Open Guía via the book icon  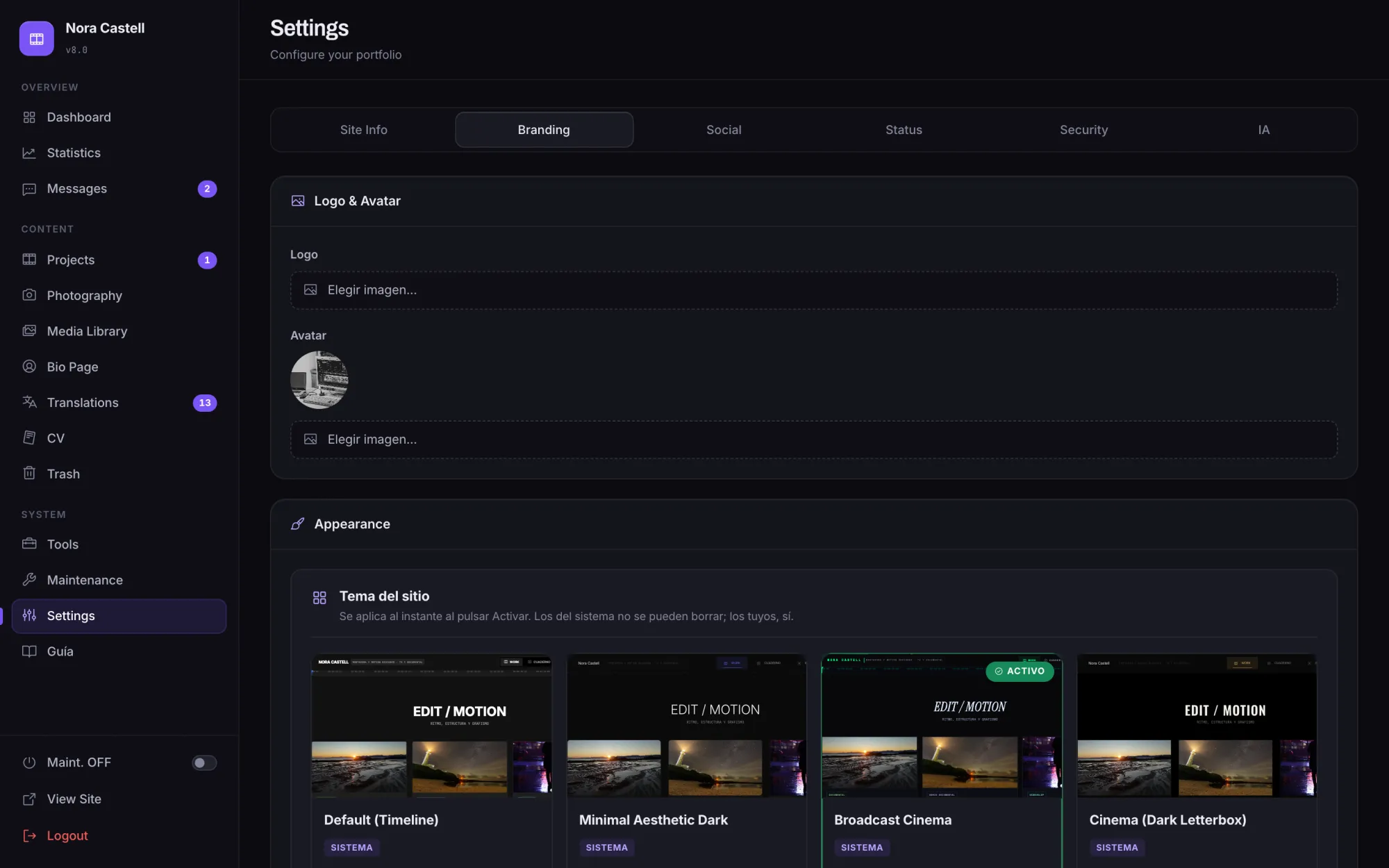click(29, 651)
